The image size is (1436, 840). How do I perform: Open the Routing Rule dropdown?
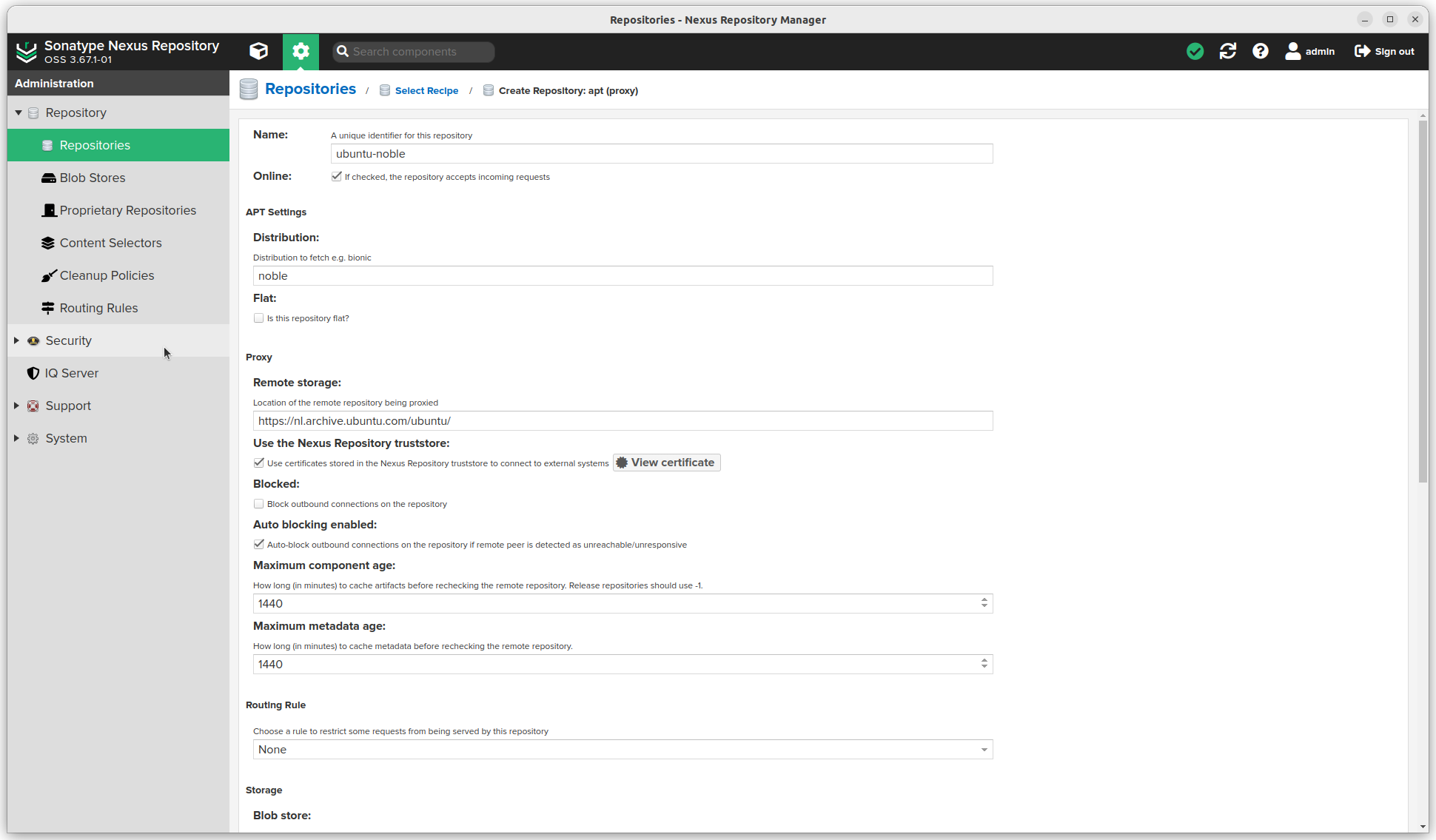click(984, 750)
